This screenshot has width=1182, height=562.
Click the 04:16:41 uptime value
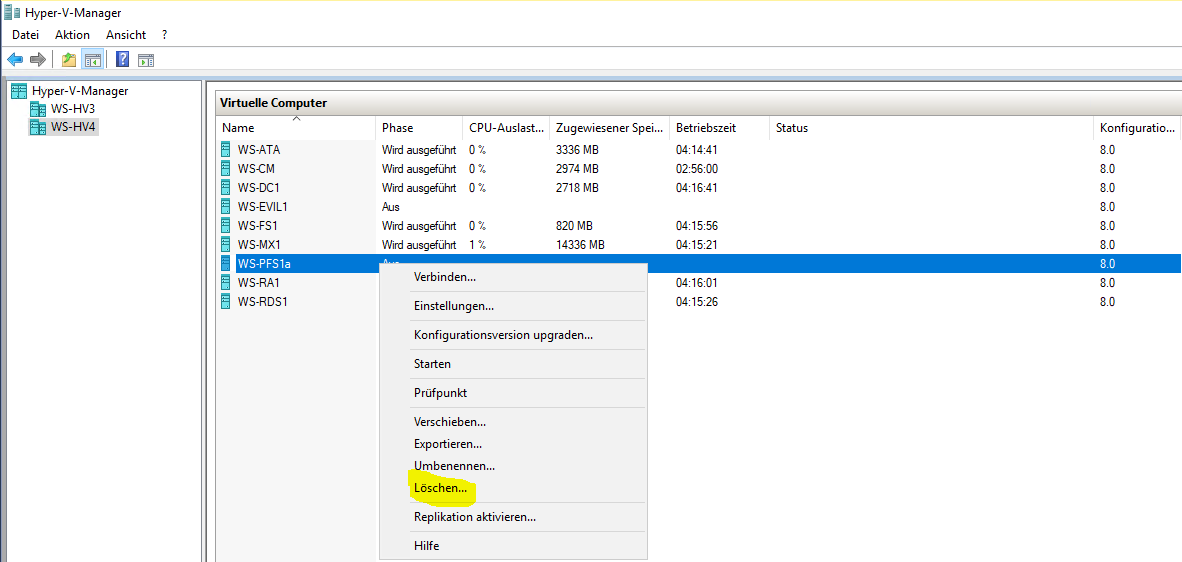click(697, 187)
